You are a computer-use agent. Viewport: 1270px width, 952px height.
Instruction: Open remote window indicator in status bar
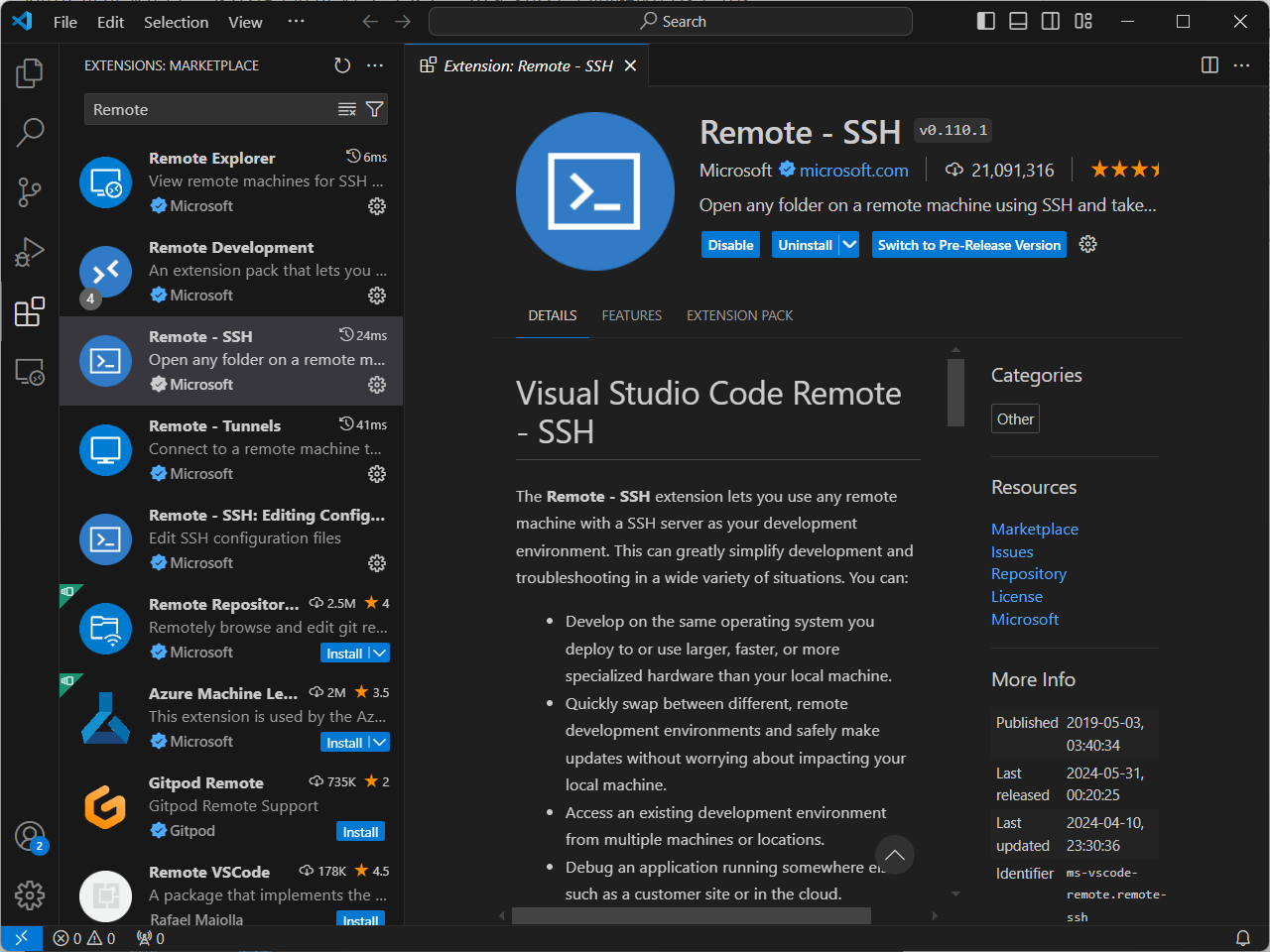click(x=21, y=938)
